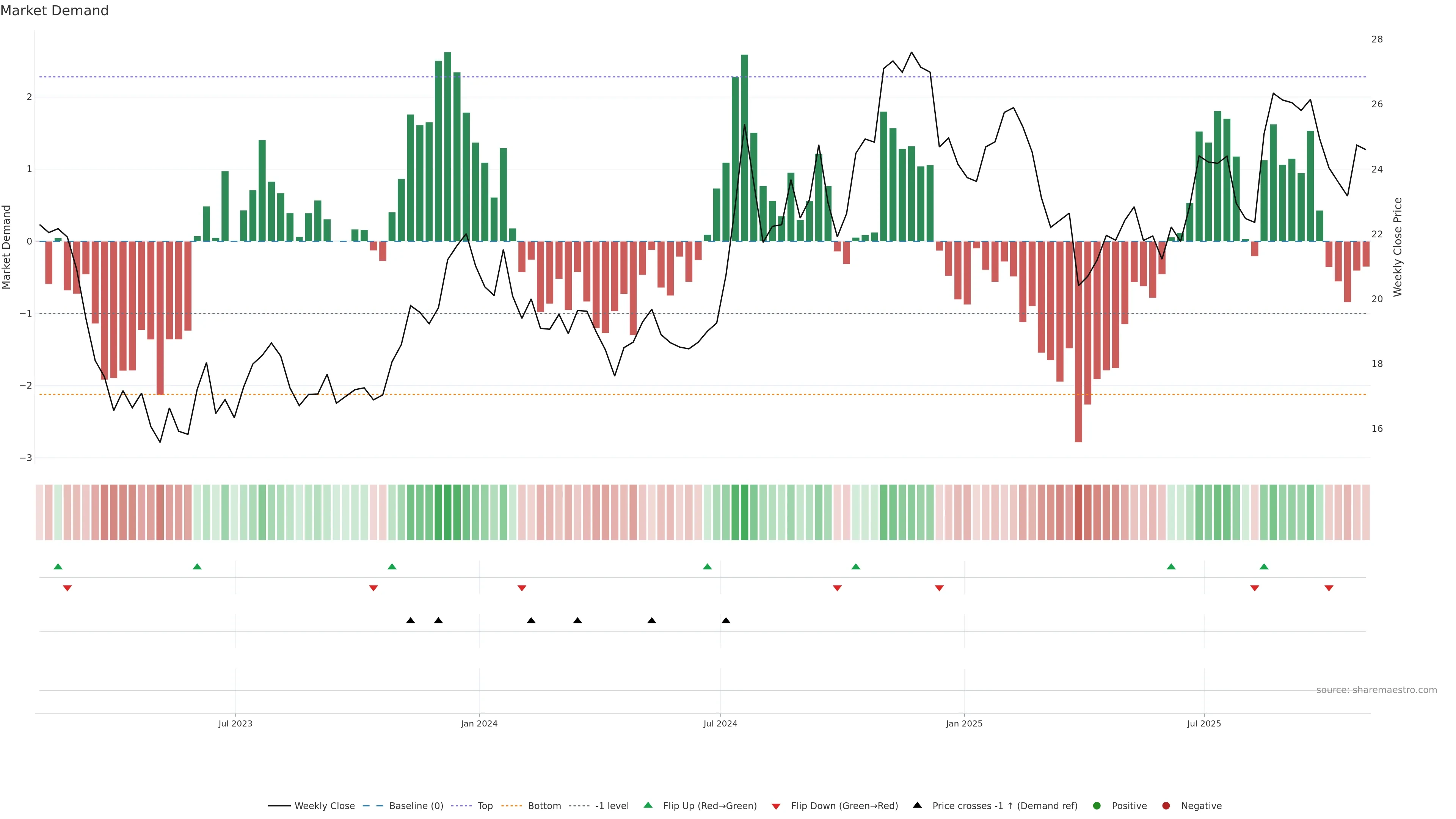Click Negative red circle legend icon
Viewport: 1456px width, 819px height.
1166,806
